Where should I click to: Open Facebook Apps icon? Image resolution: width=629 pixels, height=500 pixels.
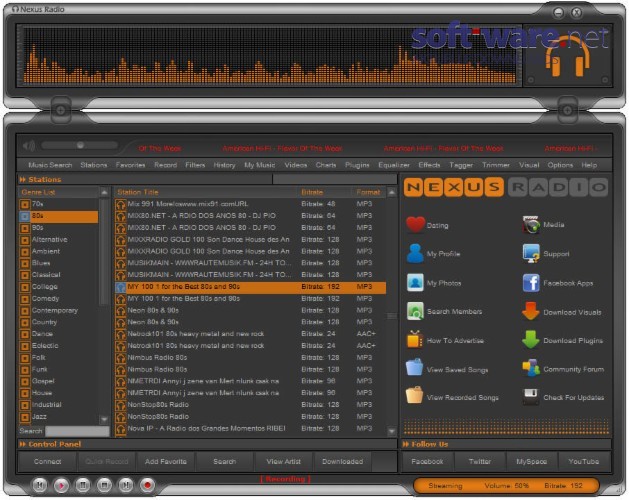(x=531, y=283)
